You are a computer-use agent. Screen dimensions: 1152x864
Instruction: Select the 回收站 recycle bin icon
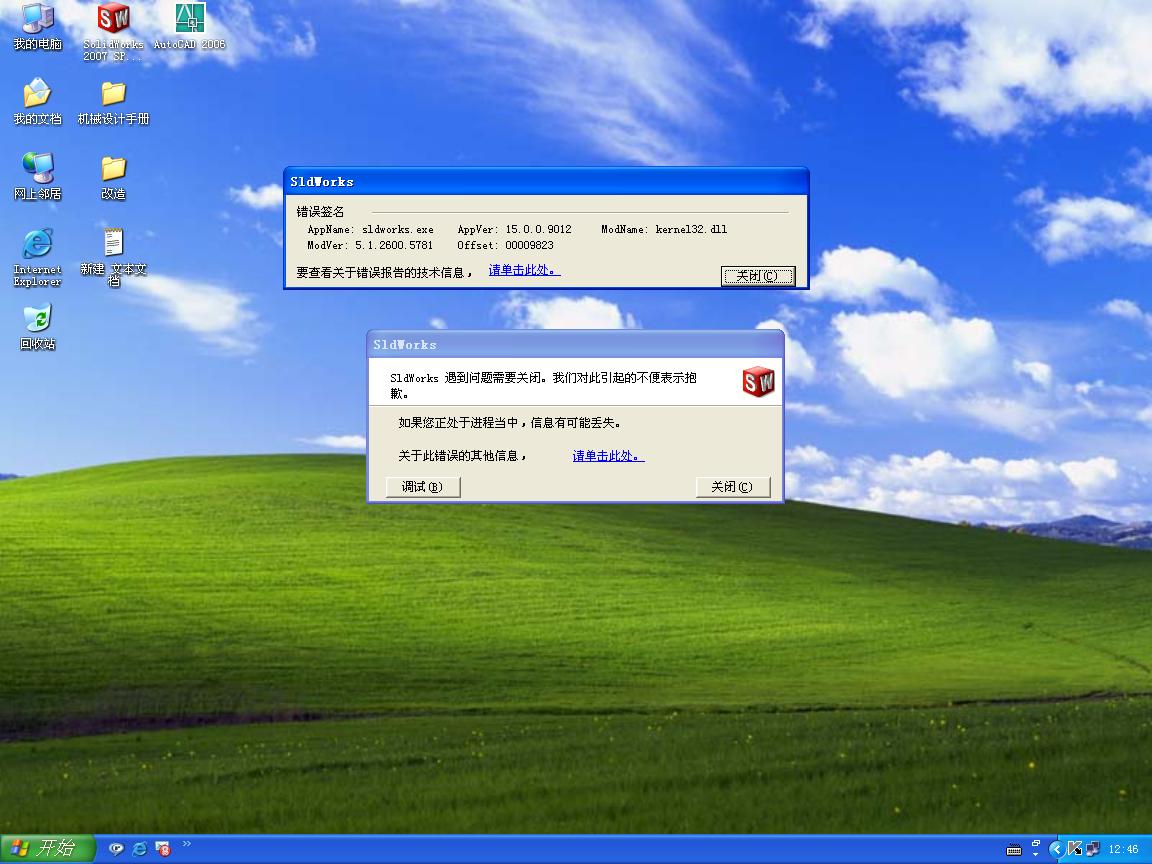click(37, 328)
